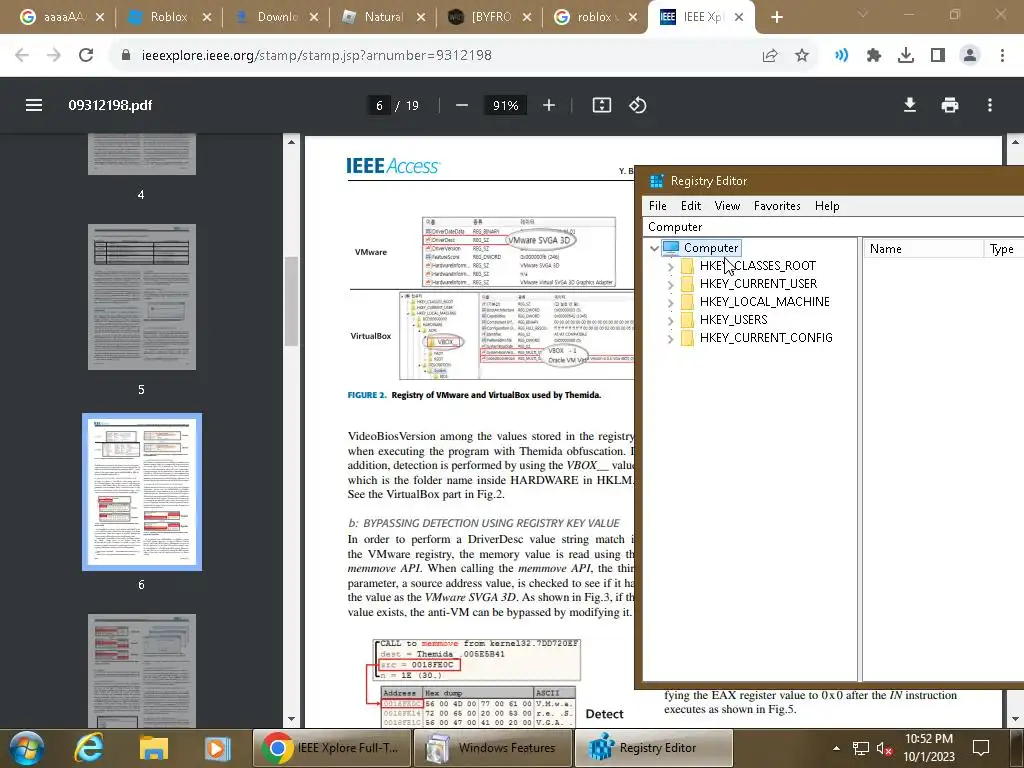Viewport: 1024px width, 768px height.
Task: Open the Chrome three-dot menu
Action: click(x=1002, y=56)
